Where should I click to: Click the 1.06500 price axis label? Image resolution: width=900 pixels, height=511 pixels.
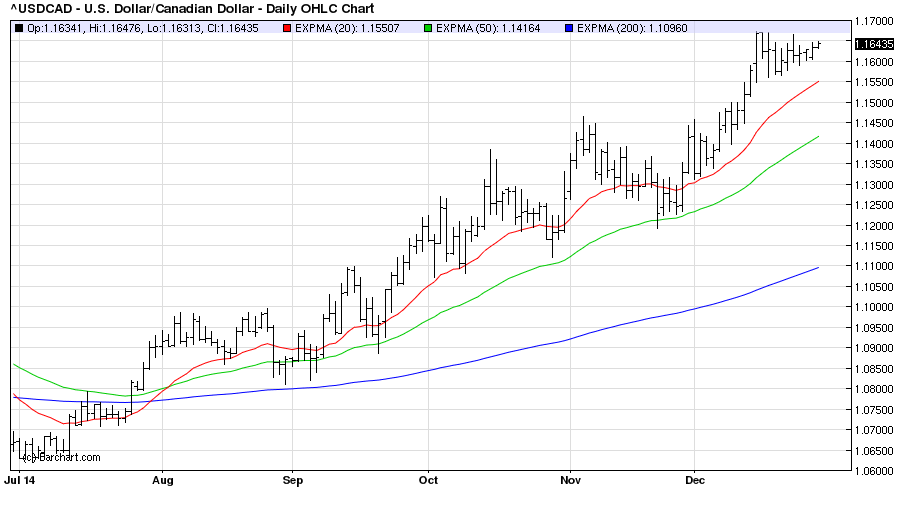click(874, 451)
